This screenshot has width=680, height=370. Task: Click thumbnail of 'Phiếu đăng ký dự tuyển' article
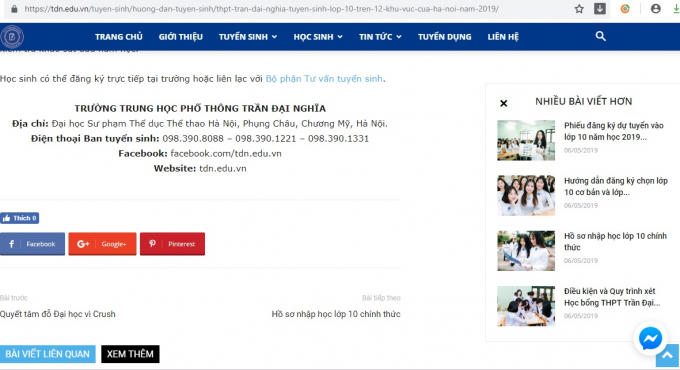click(x=526, y=140)
